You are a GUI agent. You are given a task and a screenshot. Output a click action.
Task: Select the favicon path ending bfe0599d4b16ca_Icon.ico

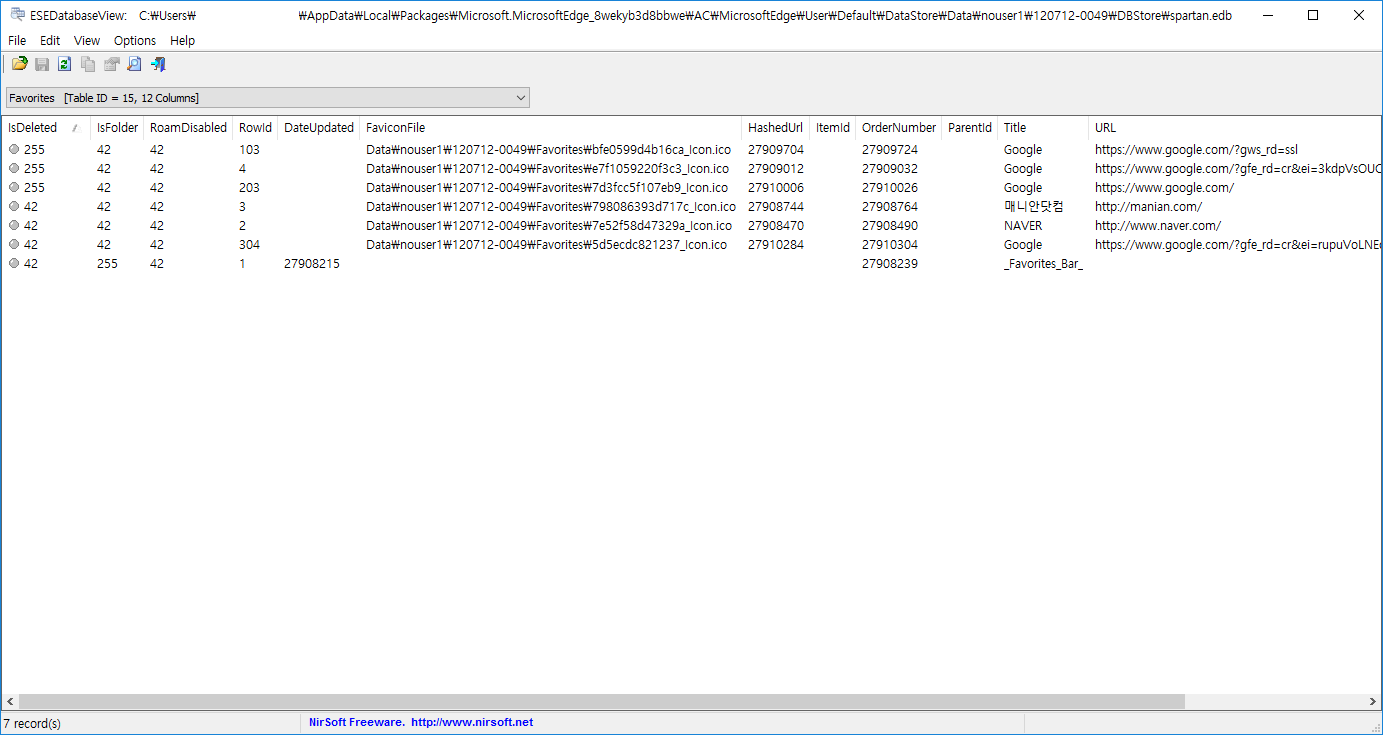(548, 149)
